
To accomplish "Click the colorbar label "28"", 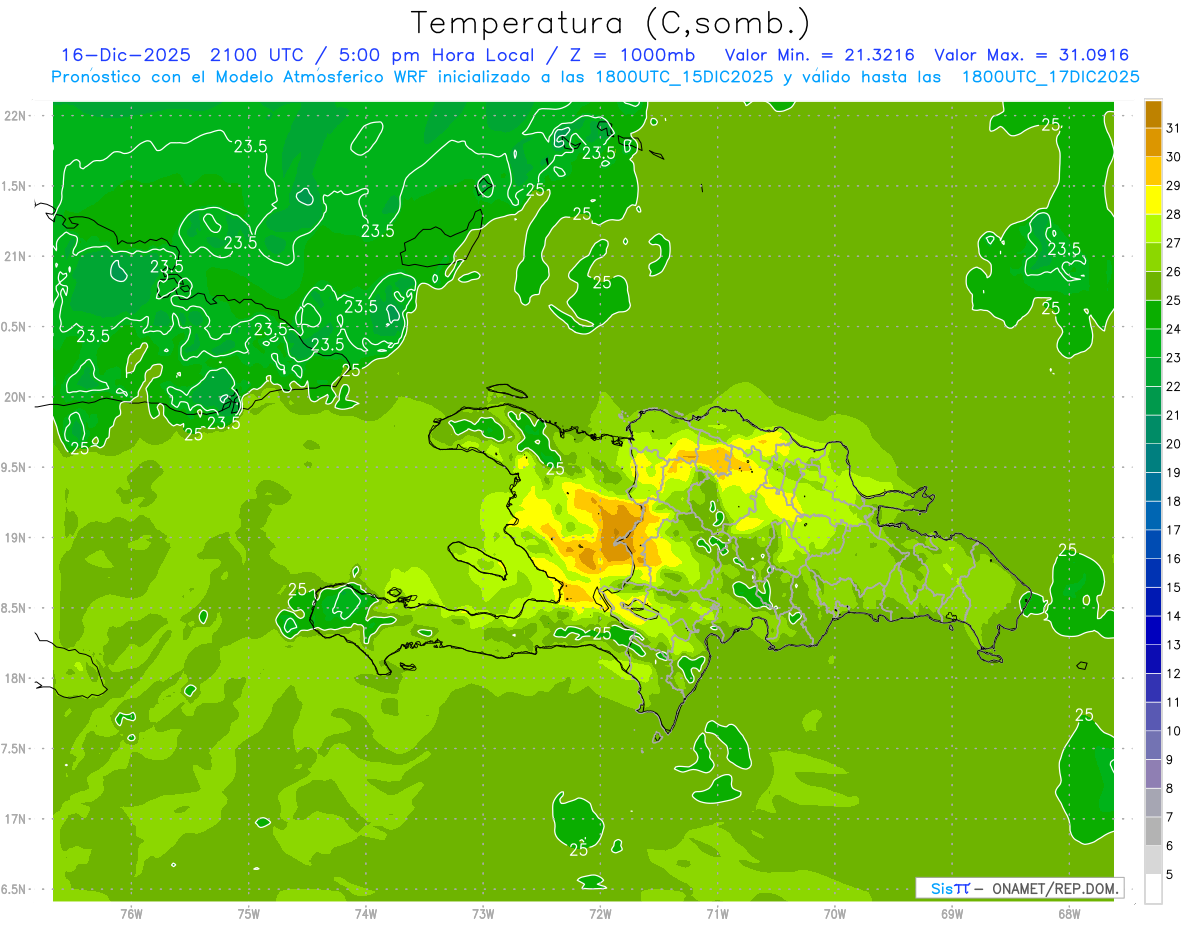I will (1173, 214).
